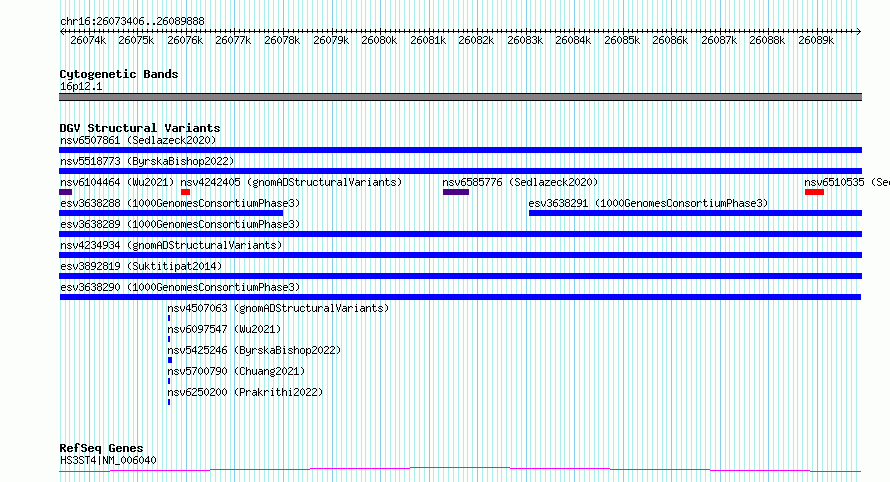Open nsv5425246 (ByrskaBishop2022) label
Viewport: 890px width, 482px height.
(x=254, y=350)
